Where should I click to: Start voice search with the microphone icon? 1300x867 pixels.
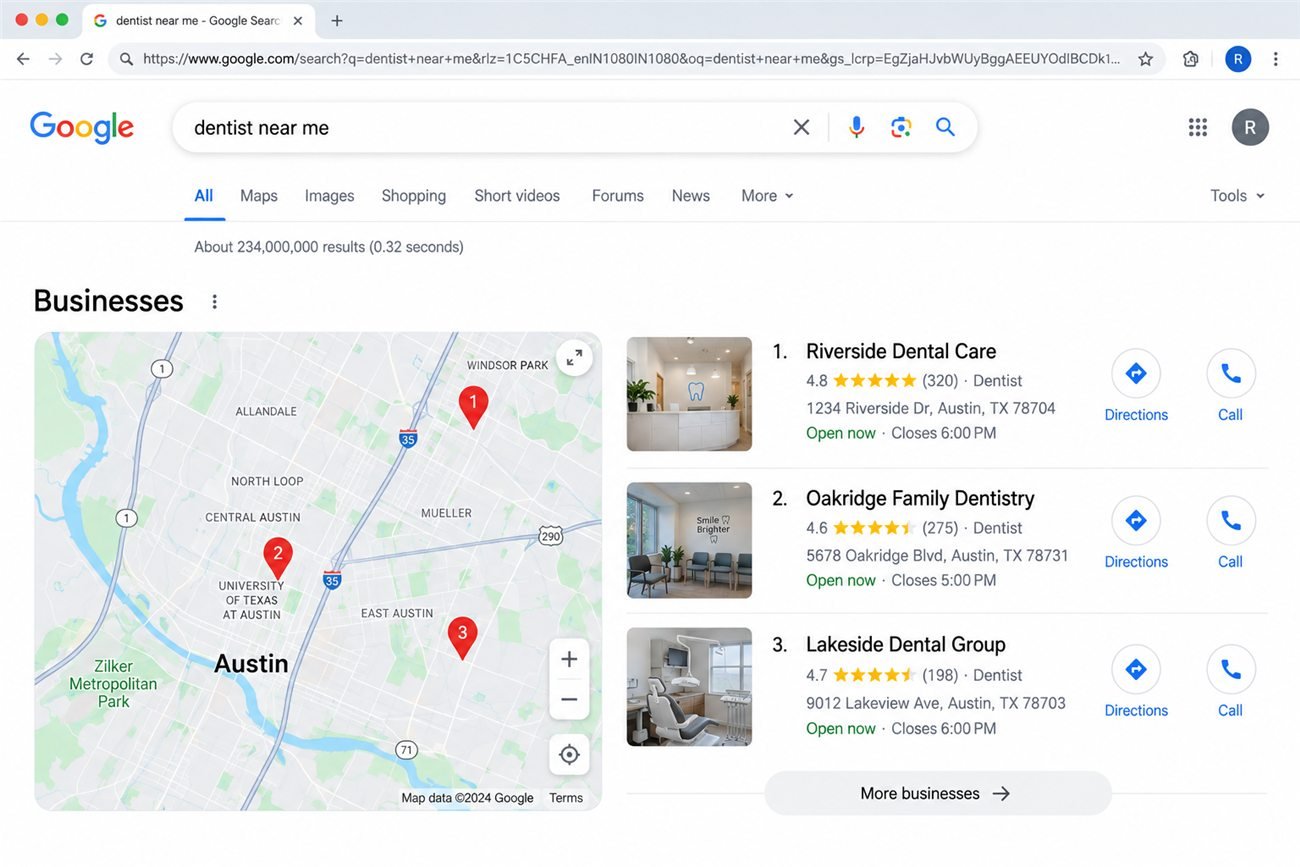(856, 127)
